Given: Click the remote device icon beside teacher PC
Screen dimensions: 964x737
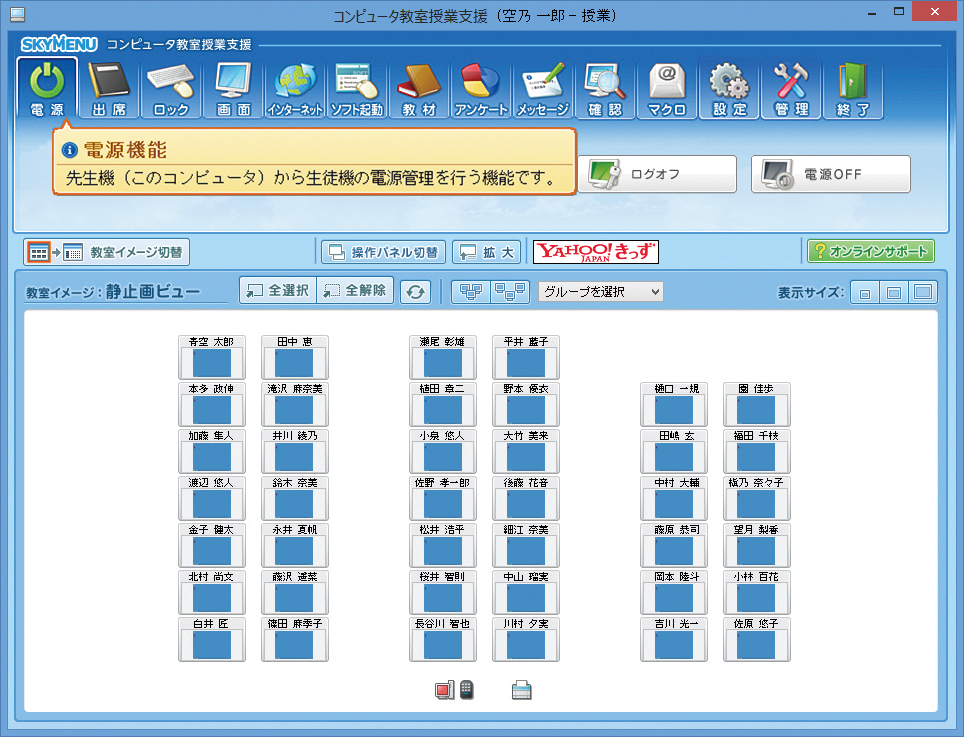Looking at the screenshot, I should pyautogui.click(x=467, y=690).
